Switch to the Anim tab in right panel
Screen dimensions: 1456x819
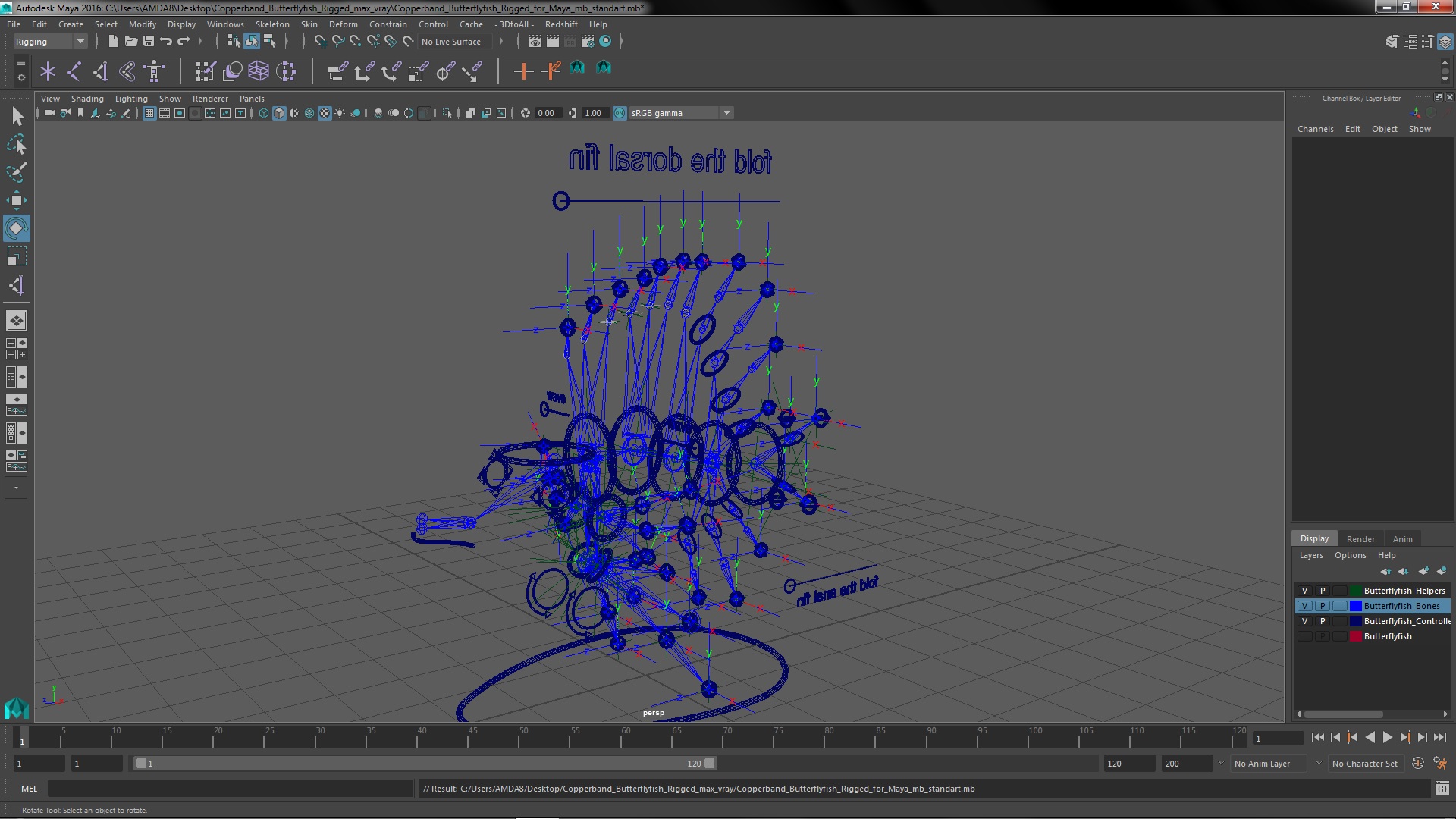(x=1402, y=538)
